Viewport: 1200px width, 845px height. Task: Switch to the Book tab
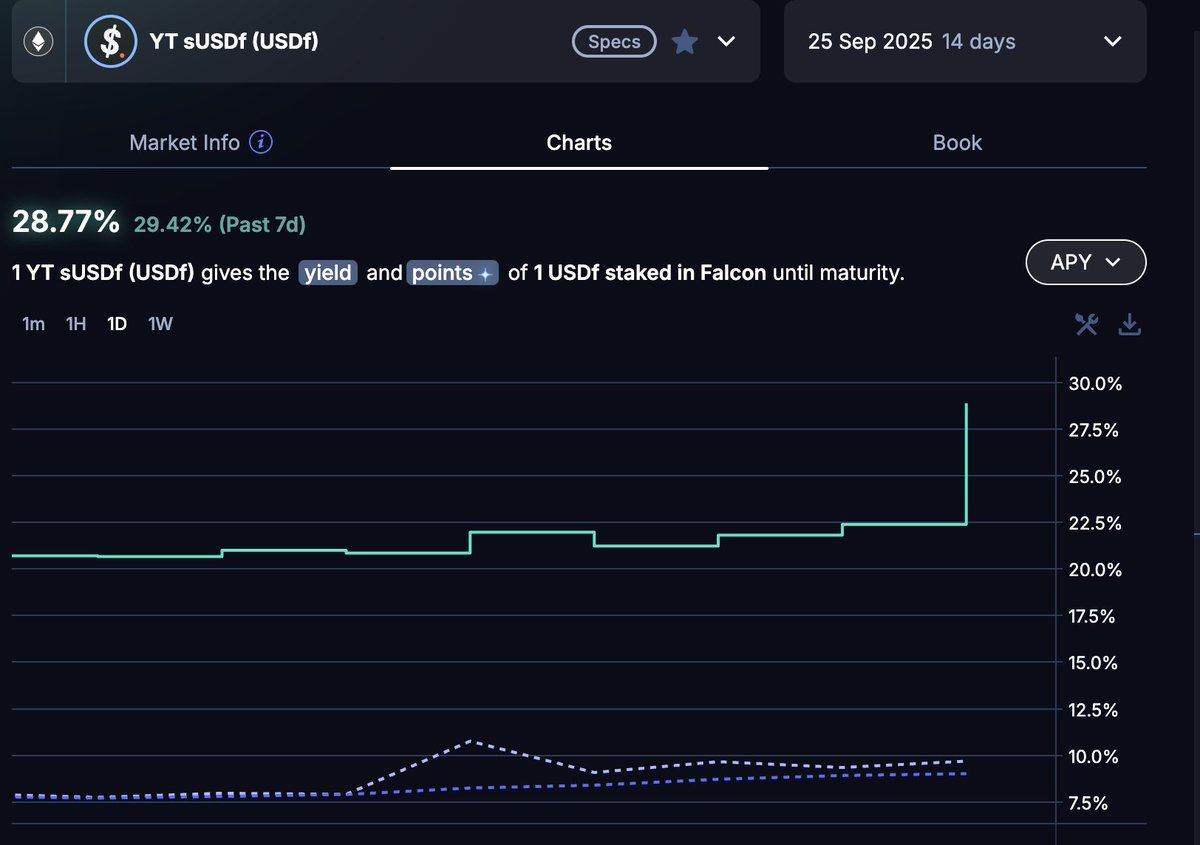click(x=957, y=142)
